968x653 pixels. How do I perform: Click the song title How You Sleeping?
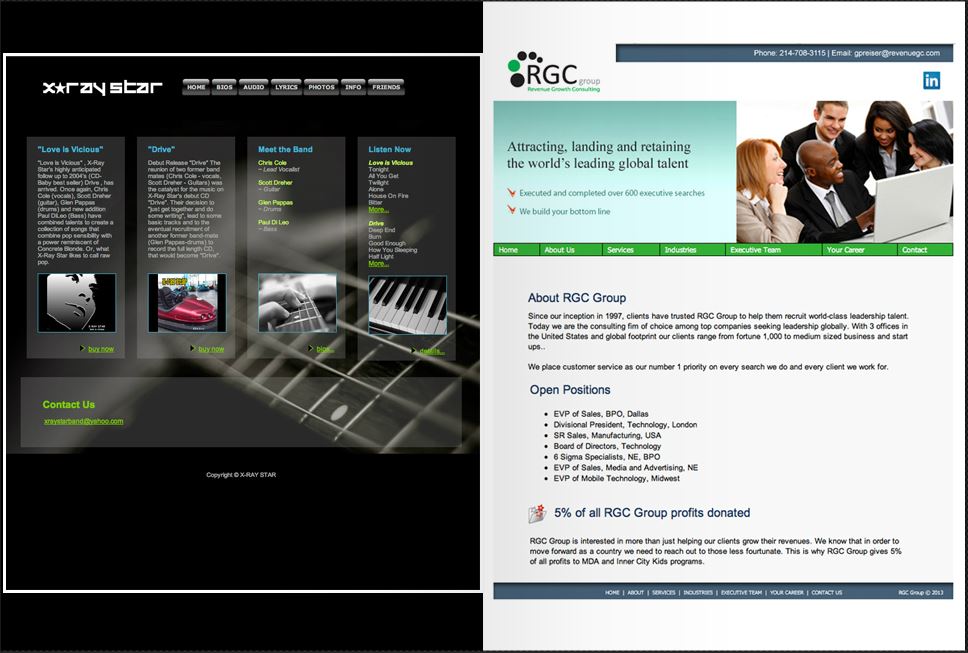[393, 250]
